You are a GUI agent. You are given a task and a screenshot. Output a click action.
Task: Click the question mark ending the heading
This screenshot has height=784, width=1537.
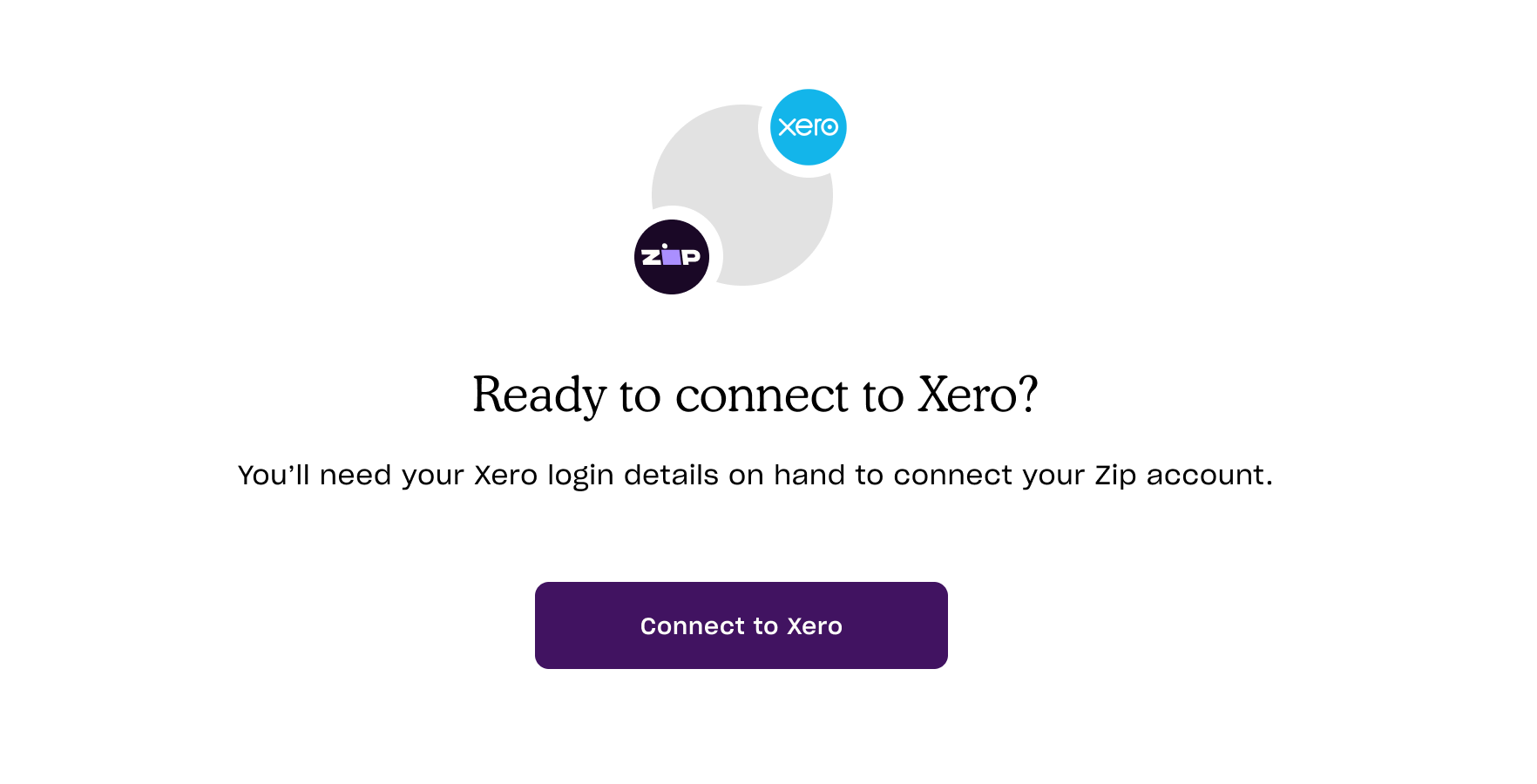1028,395
